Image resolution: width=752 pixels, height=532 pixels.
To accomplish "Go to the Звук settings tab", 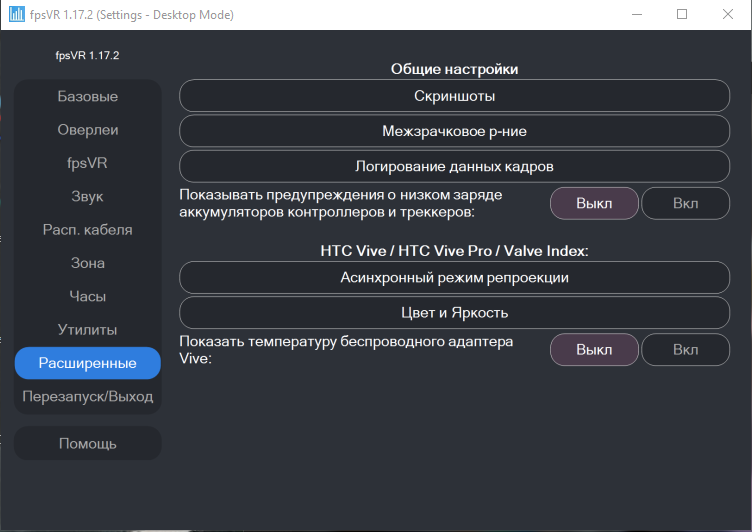I will [x=88, y=196].
